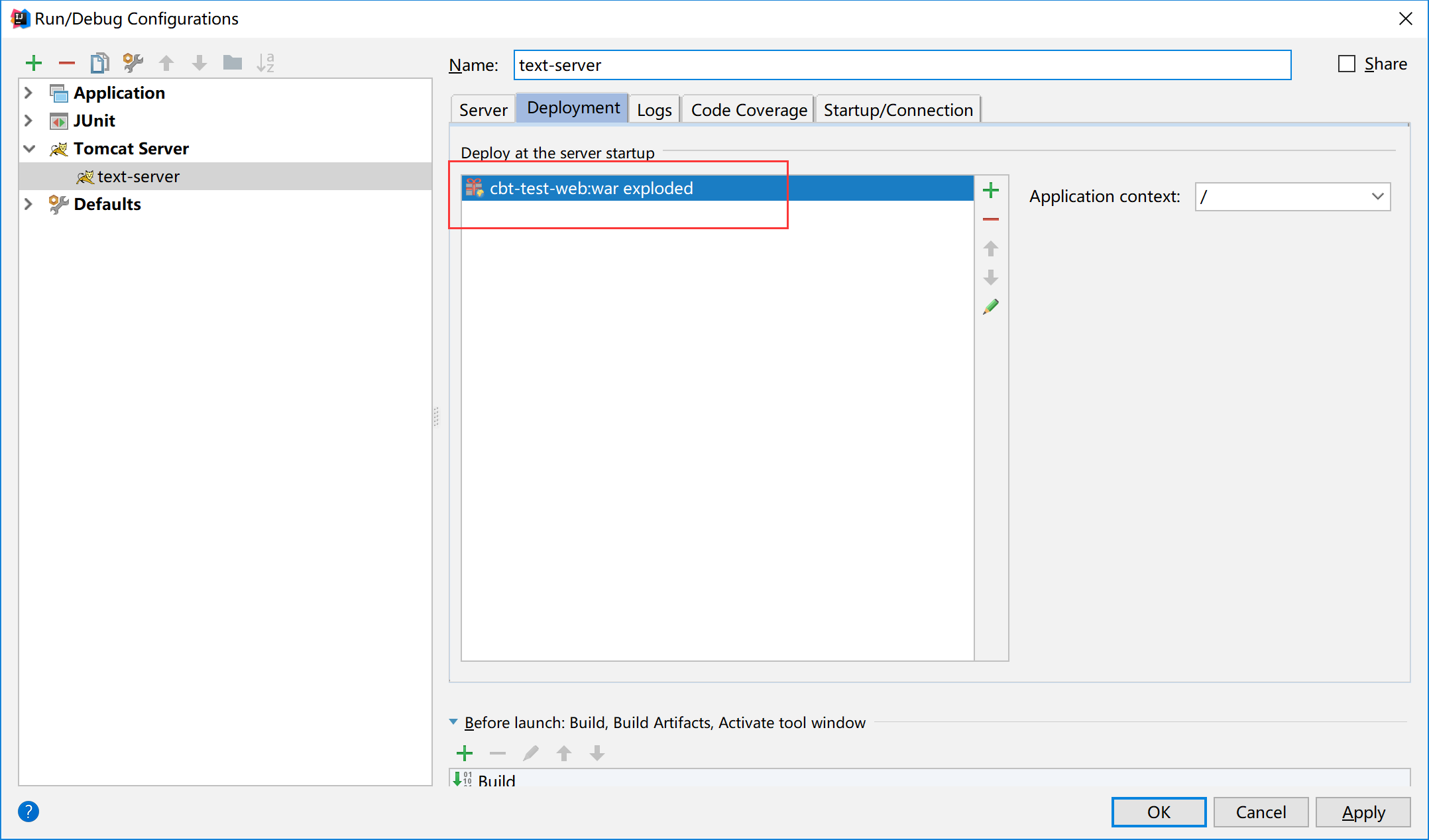Add deployment artifact green plus

pyautogui.click(x=991, y=191)
